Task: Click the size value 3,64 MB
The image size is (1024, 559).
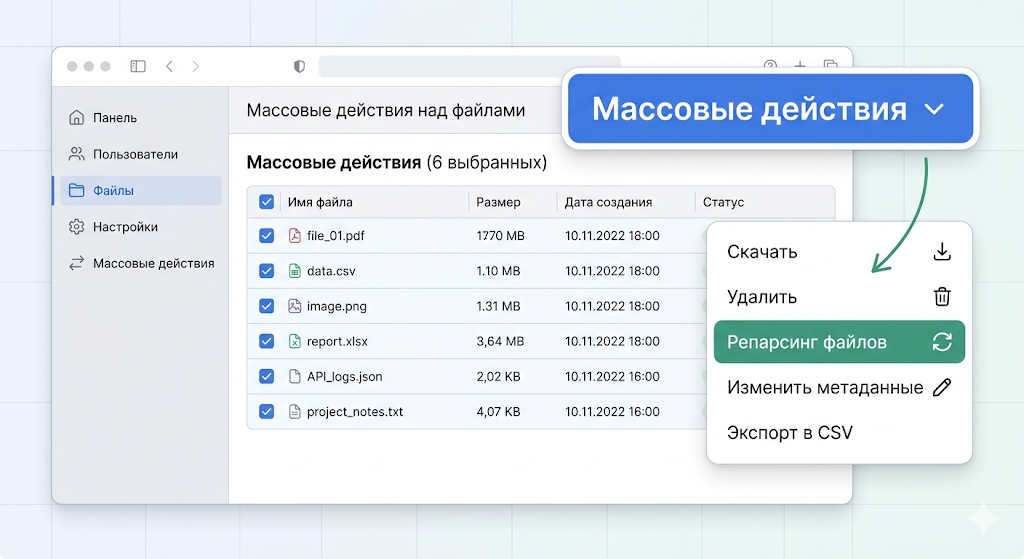Action: pyautogui.click(x=500, y=341)
